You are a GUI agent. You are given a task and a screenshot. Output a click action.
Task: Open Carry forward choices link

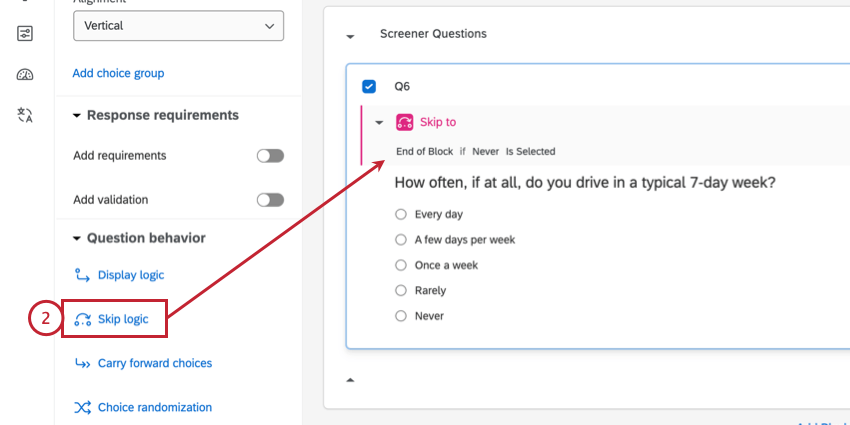coord(155,363)
